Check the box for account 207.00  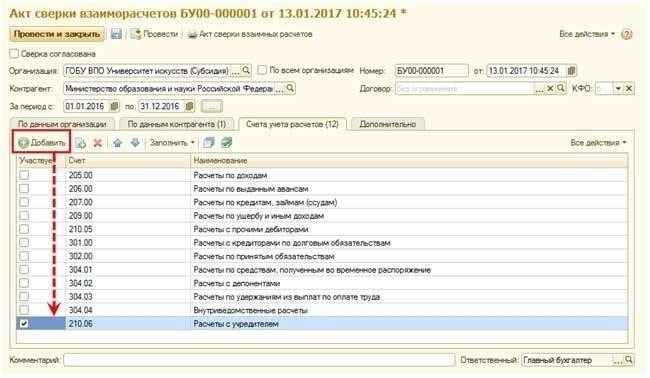(x=24, y=202)
